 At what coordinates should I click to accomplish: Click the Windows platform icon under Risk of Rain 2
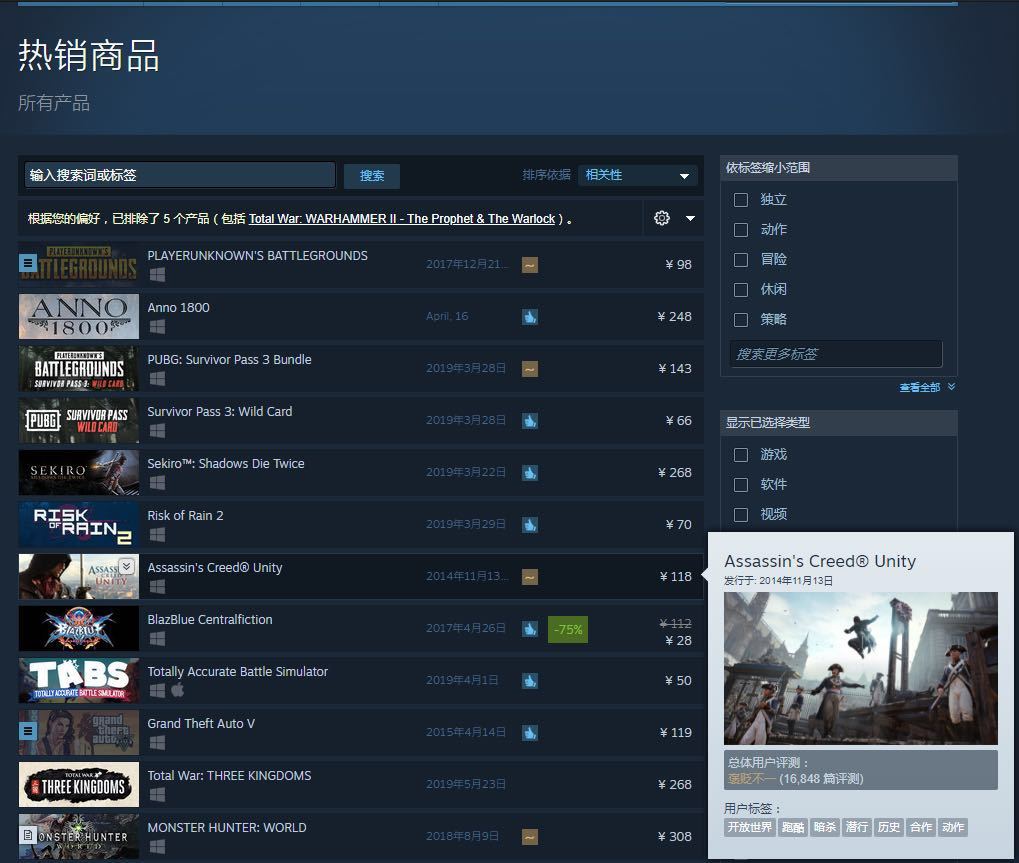tap(157, 535)
